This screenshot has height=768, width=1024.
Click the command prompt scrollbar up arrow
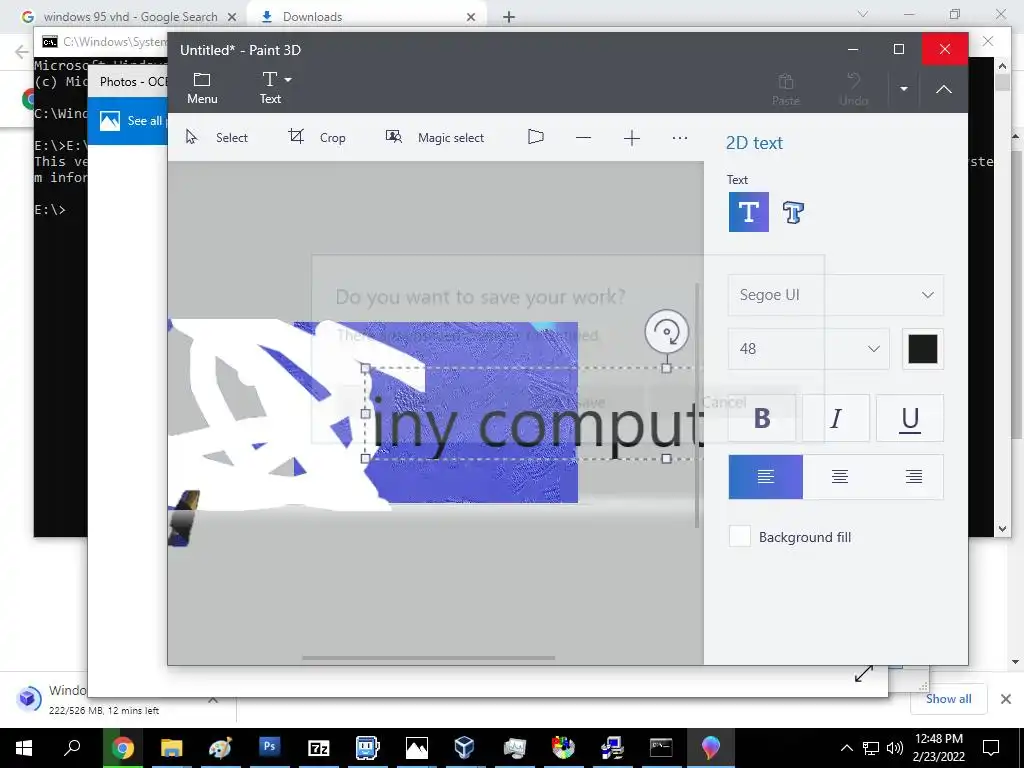[x=1002, y=65]
